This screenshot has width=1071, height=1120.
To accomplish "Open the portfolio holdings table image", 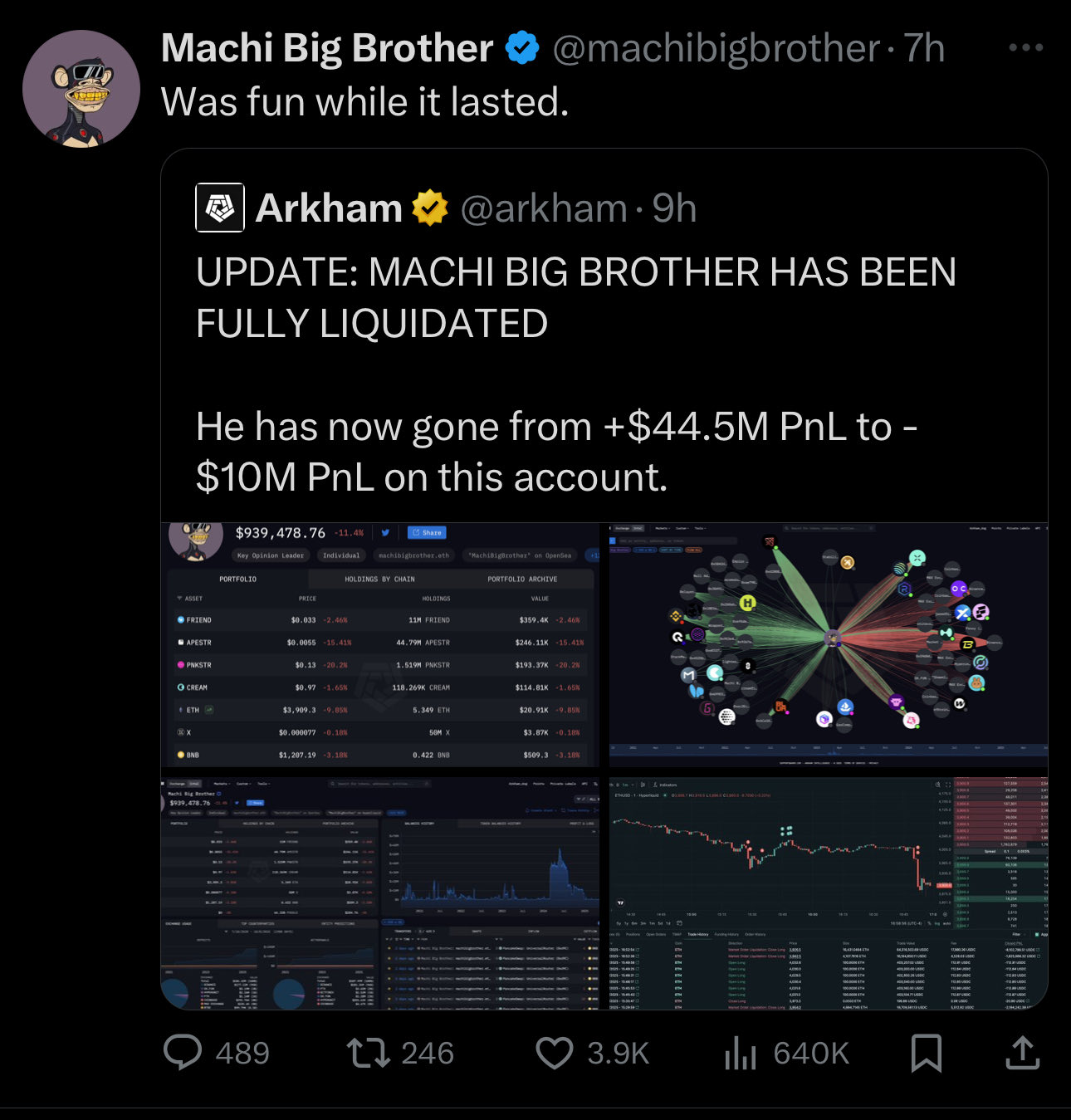I will 380,646.
